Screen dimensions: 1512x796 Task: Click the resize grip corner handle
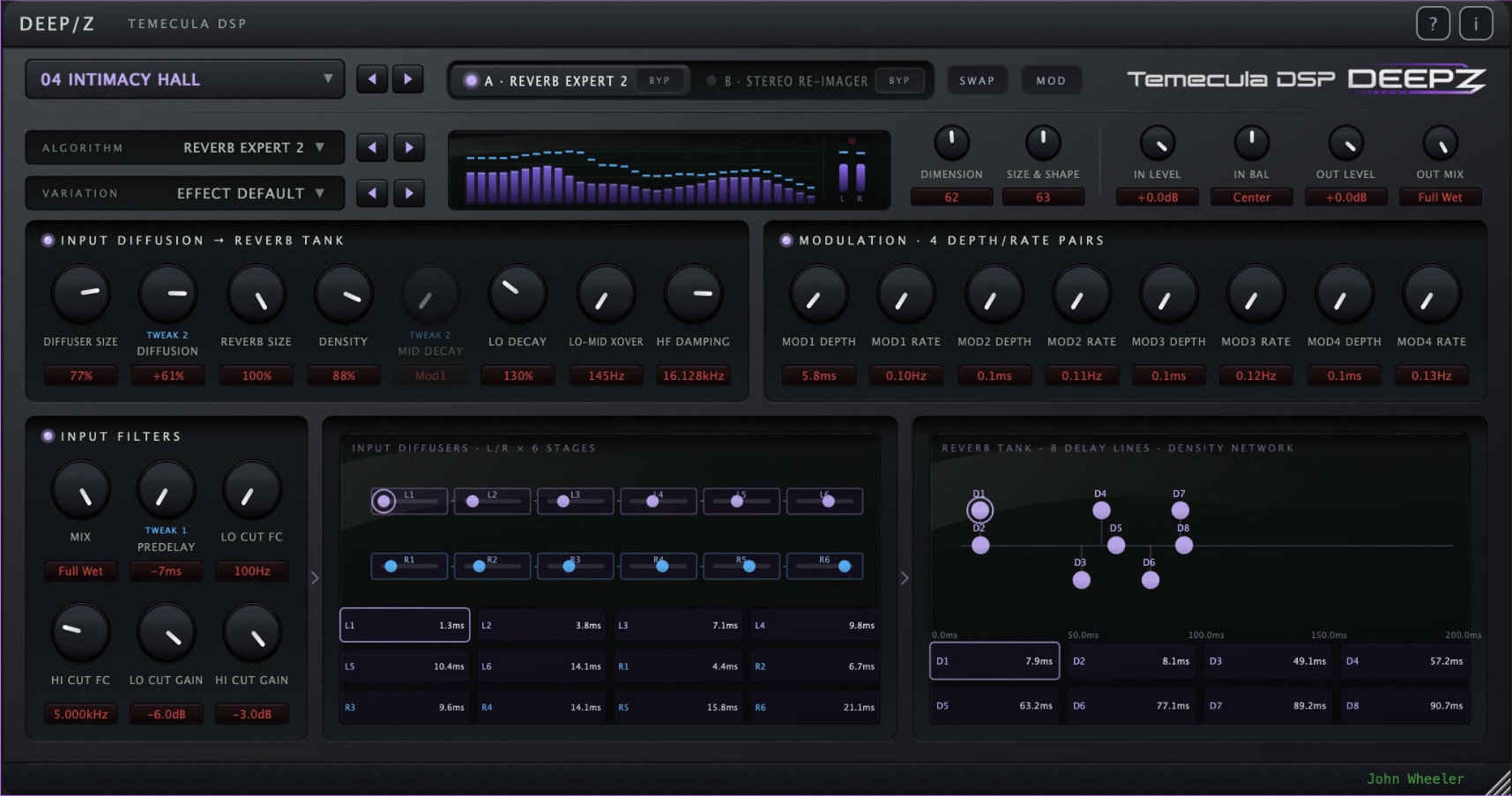point(1498,782)
